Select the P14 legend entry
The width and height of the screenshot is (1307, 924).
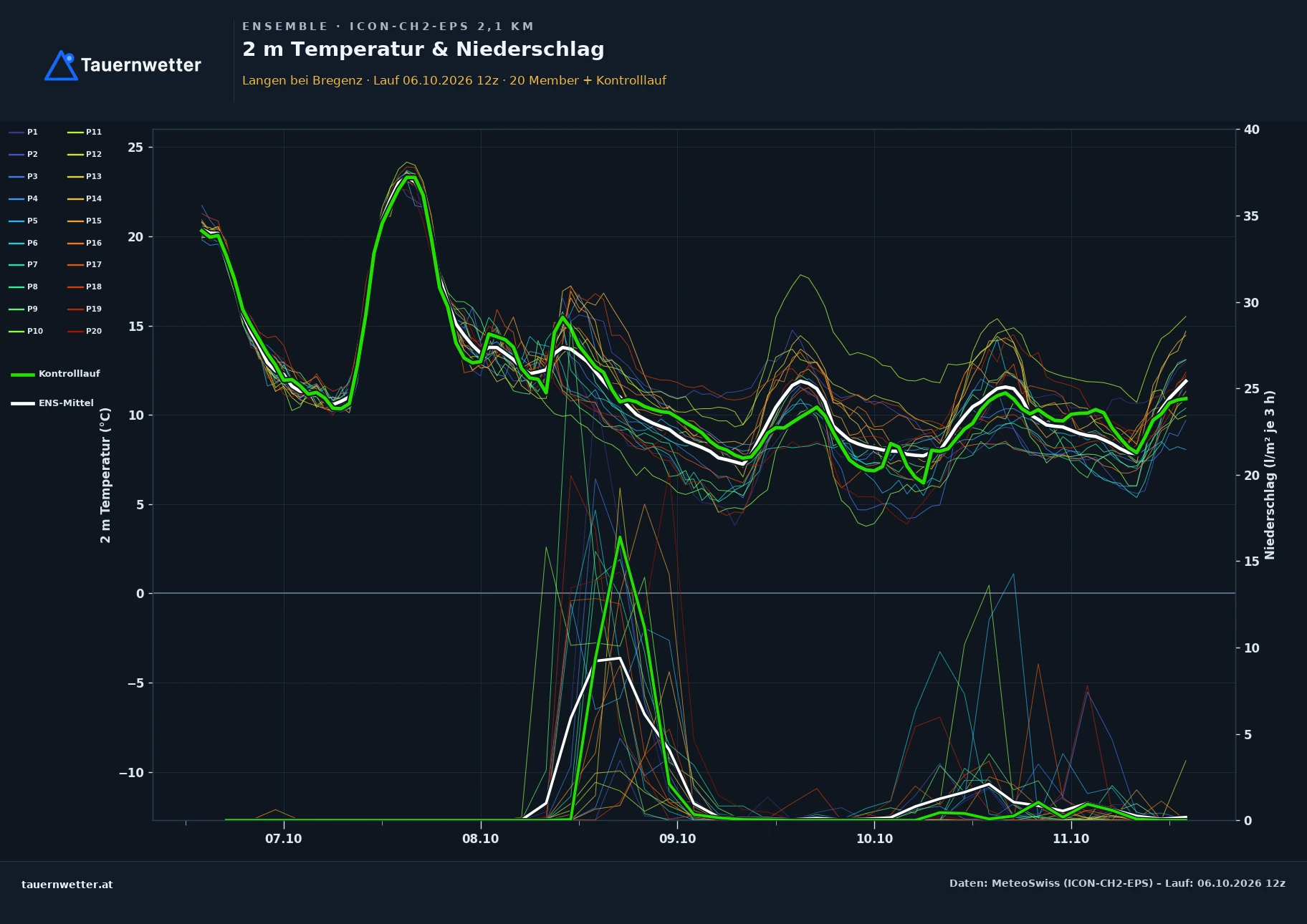click(85, 198)
